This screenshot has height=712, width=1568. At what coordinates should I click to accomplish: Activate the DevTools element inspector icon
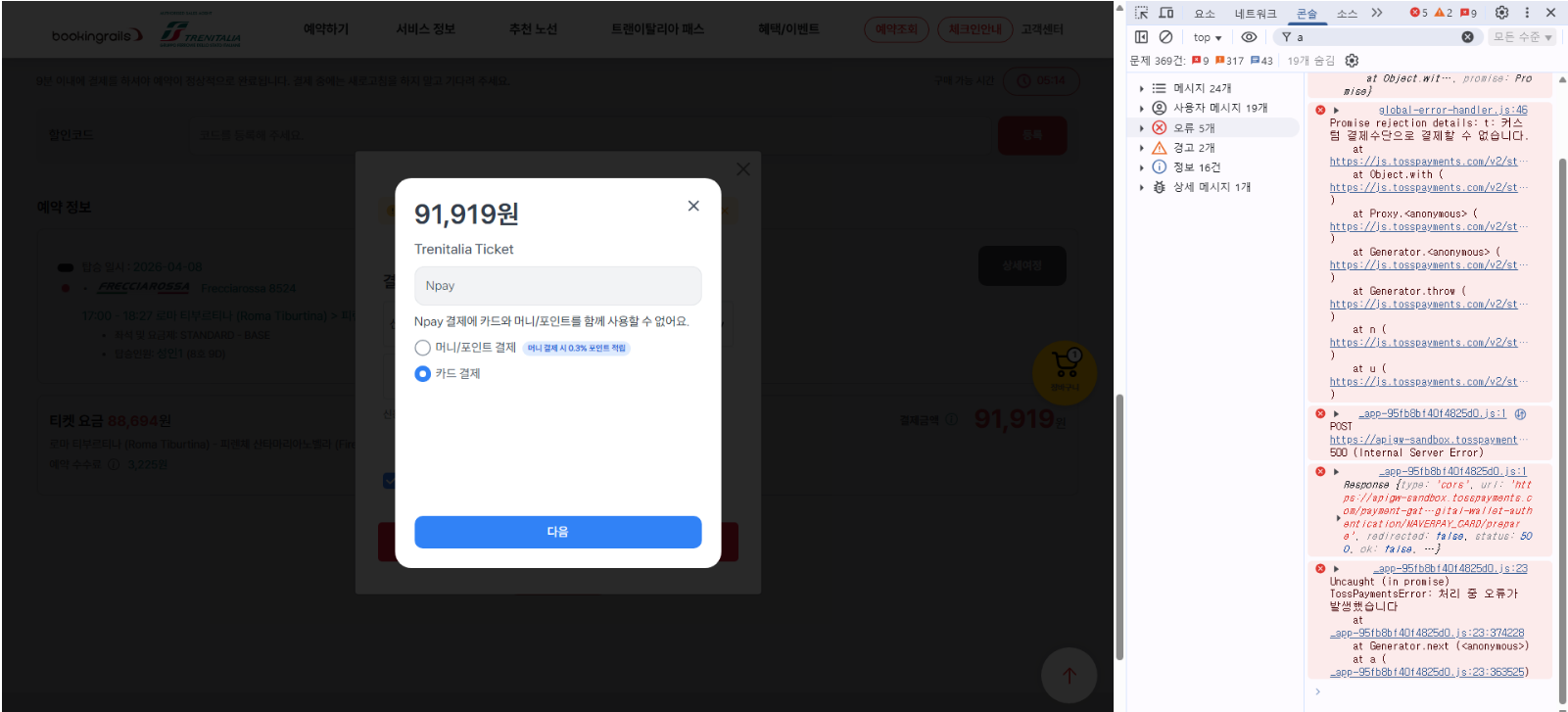point(1141,13)
